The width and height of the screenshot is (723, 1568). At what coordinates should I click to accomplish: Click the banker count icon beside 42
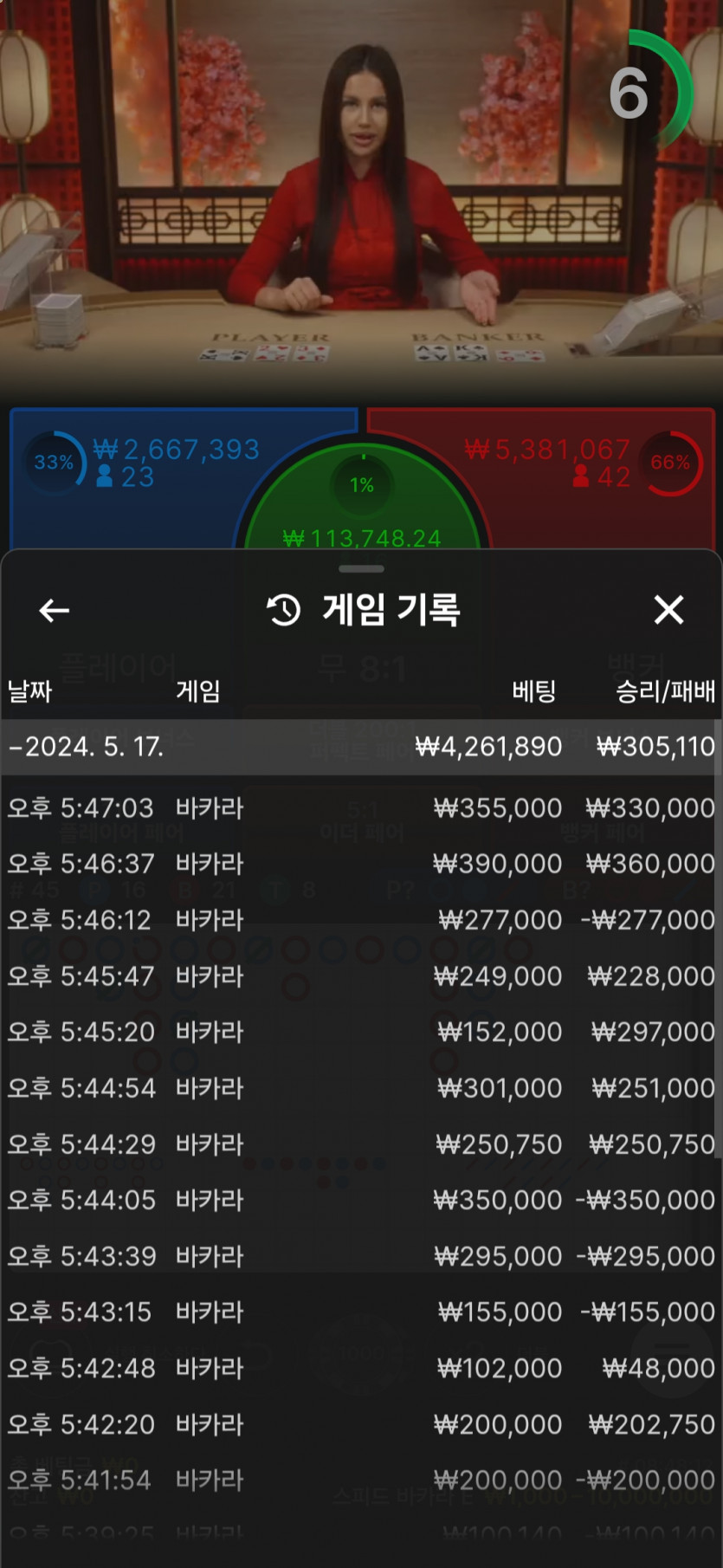click(x=581, y=476)
